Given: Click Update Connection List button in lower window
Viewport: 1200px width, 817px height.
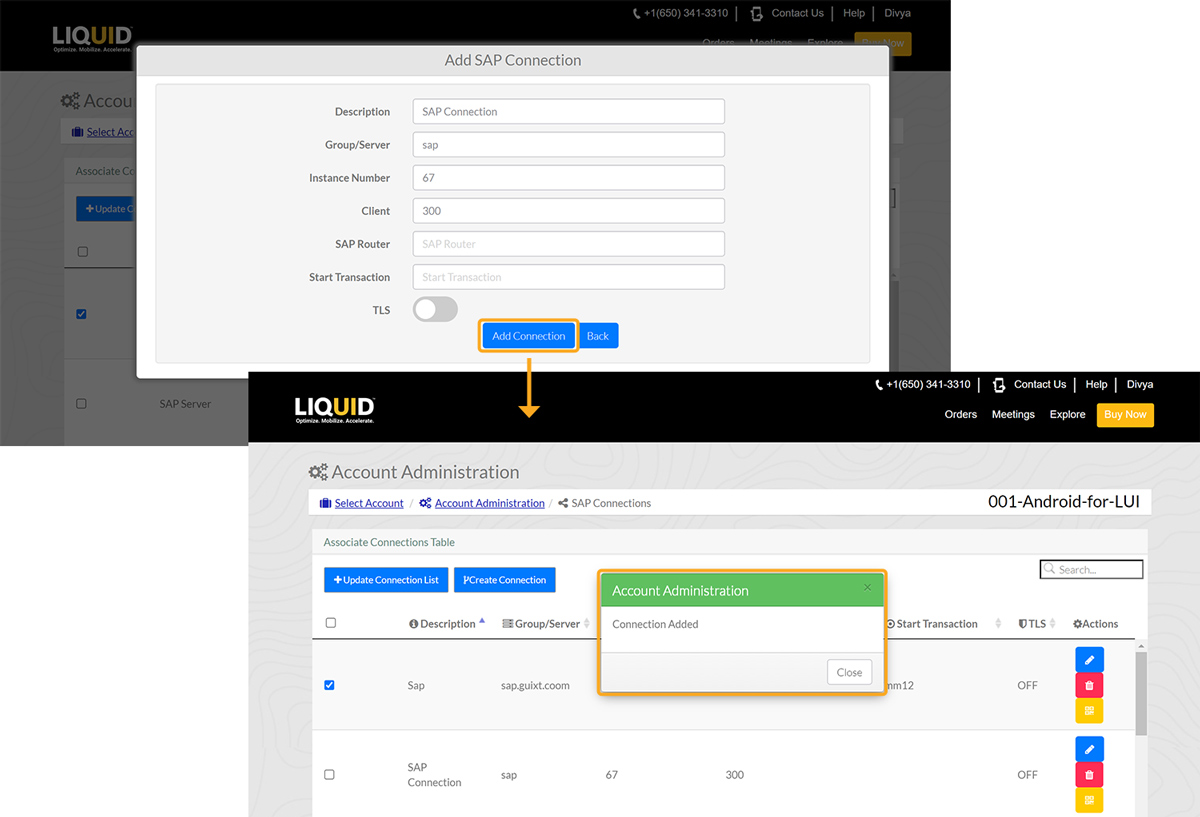Looking at the screenshot, I should [386, 580].
